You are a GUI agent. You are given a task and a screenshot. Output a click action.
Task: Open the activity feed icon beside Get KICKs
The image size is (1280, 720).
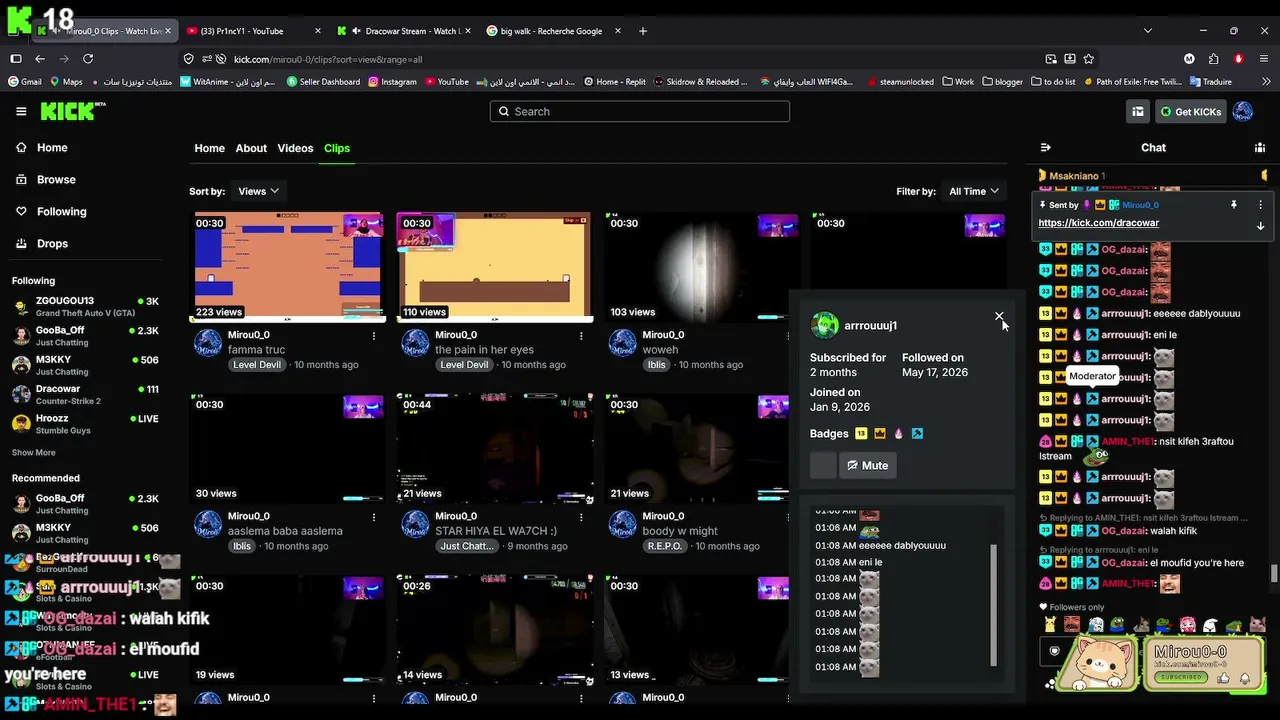point(1138,112)
